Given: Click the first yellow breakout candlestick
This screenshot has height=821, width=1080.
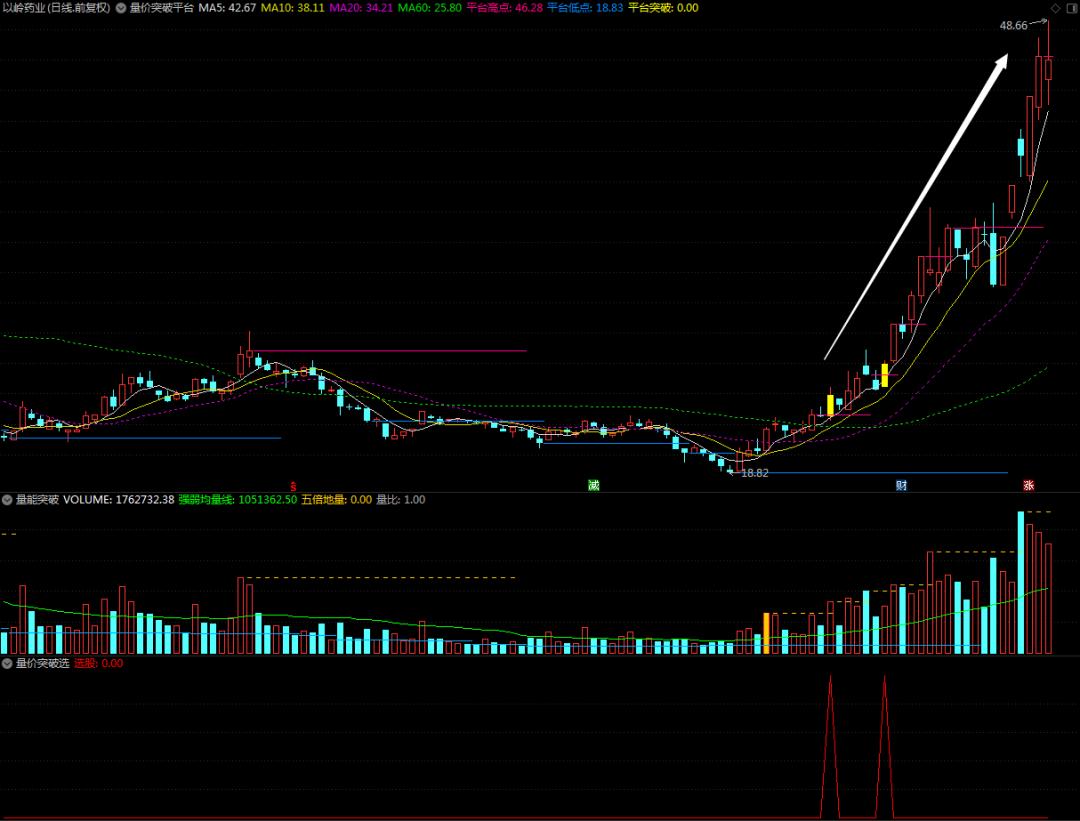Looking at the screenshot, I should tap(831, 405).
